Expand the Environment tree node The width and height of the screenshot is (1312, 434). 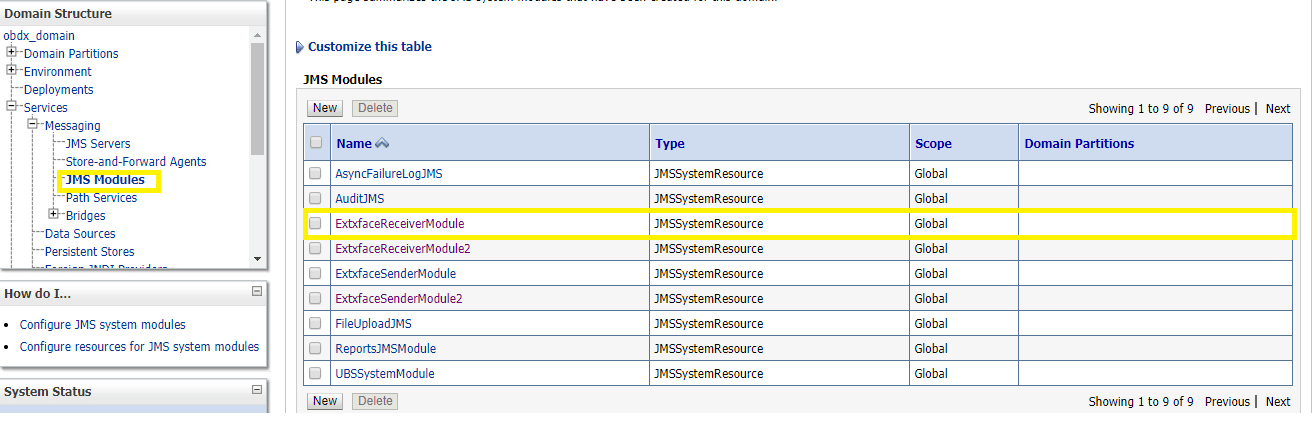[12, 70]
